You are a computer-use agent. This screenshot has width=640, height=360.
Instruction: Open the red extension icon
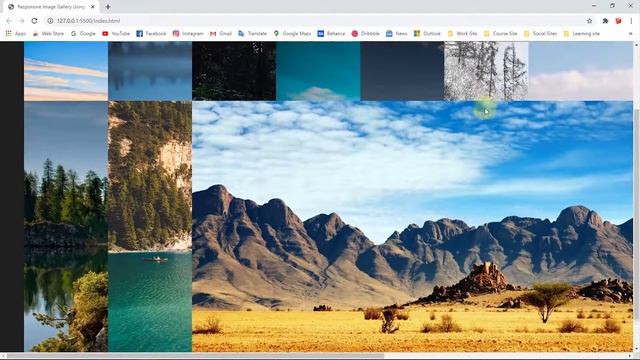point(618,21)
